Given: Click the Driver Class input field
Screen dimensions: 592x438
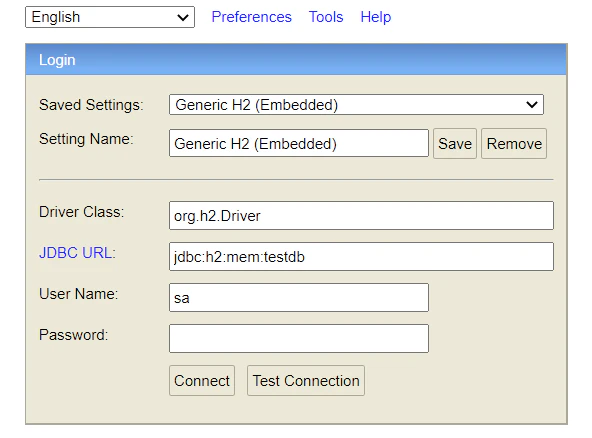Looking at the screenshot, I should (x=361, y=216).
